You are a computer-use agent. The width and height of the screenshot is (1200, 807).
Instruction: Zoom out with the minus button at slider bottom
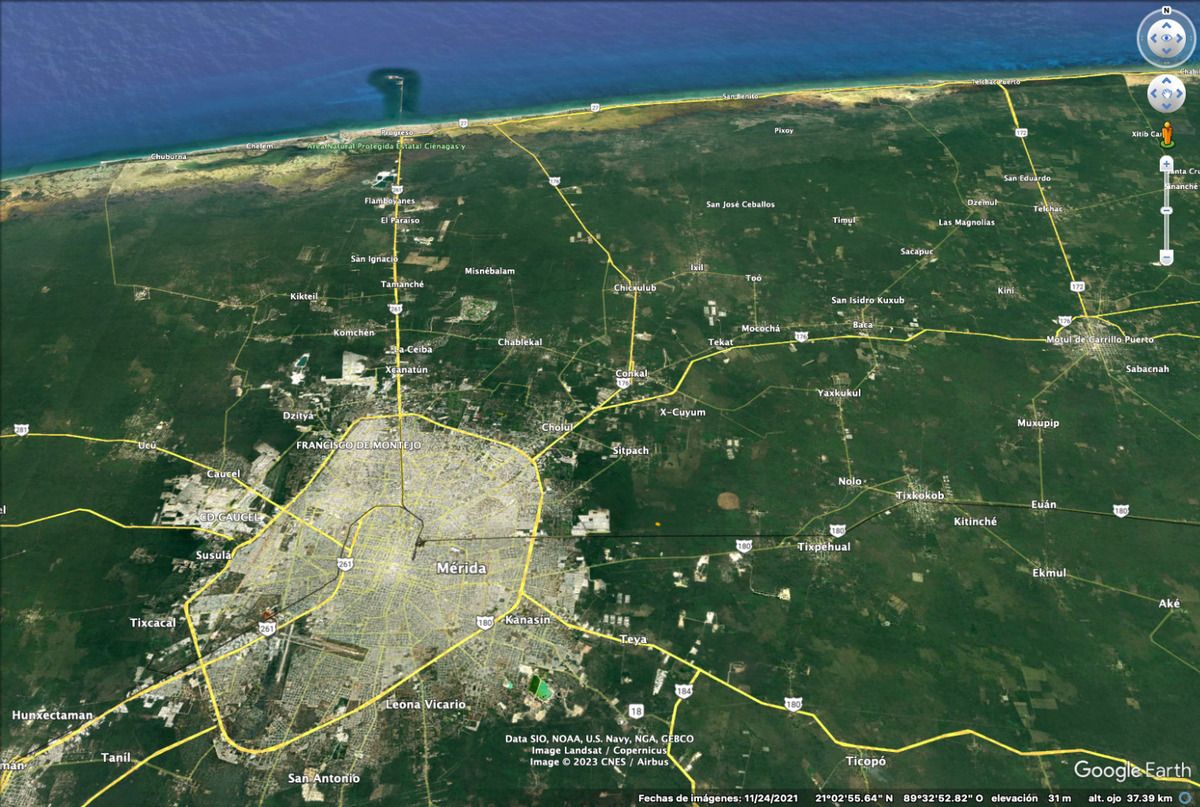[x=1166, y=258]
